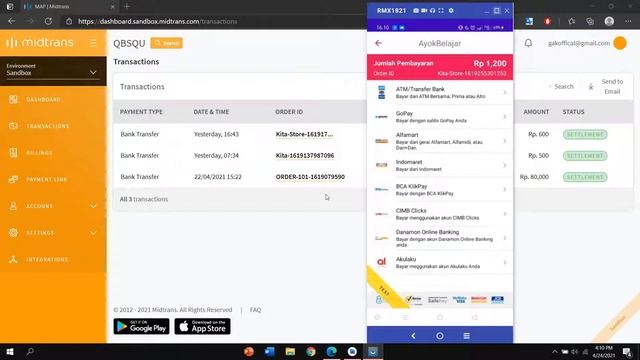Select Alfamart payment method
The width and height of the screenshot is (640, 360).
pos(440,141)
